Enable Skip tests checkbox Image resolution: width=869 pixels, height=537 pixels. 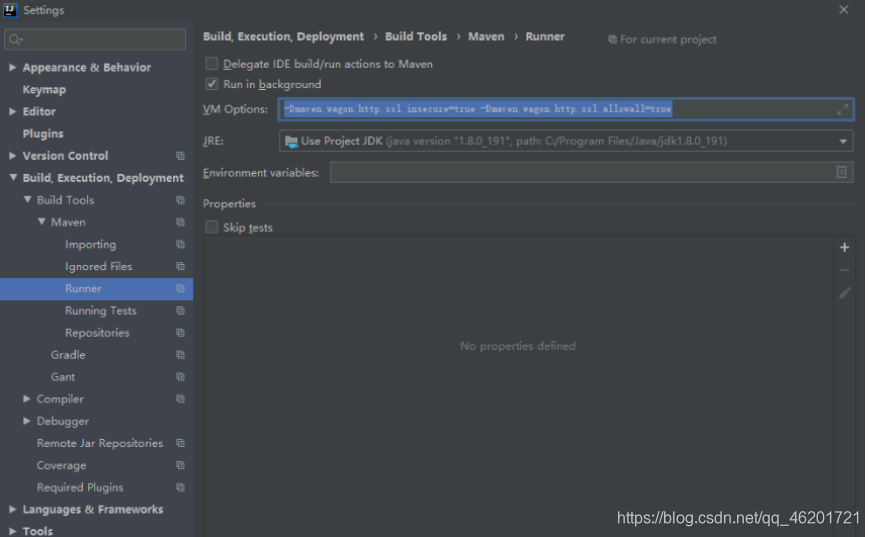(x=211, y=227)
